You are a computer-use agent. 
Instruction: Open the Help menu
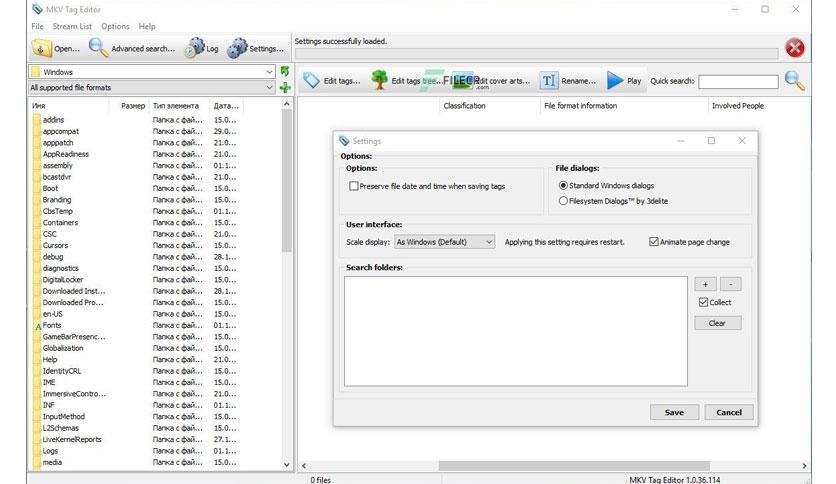pos(147,26)
